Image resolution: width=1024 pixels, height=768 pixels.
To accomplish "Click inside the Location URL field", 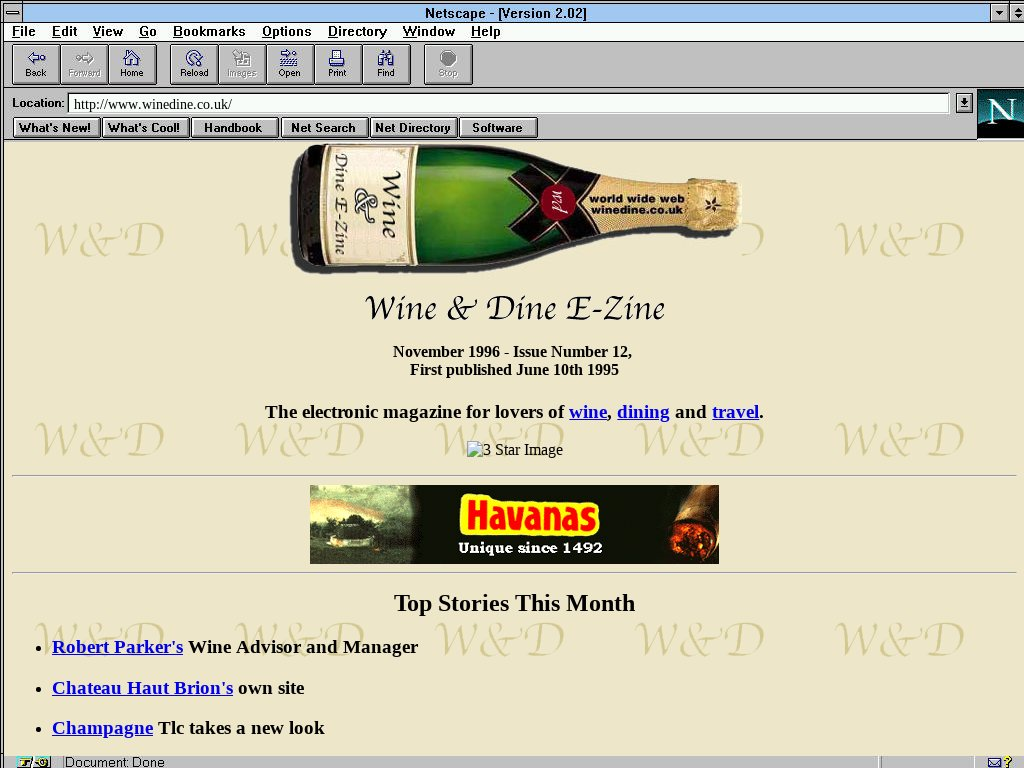I will coord(500,104).
